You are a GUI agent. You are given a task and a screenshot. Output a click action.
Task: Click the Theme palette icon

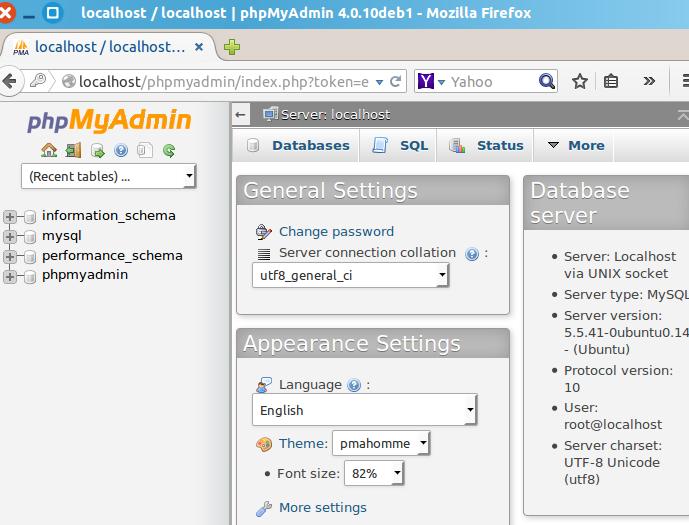tap(264, 444)
